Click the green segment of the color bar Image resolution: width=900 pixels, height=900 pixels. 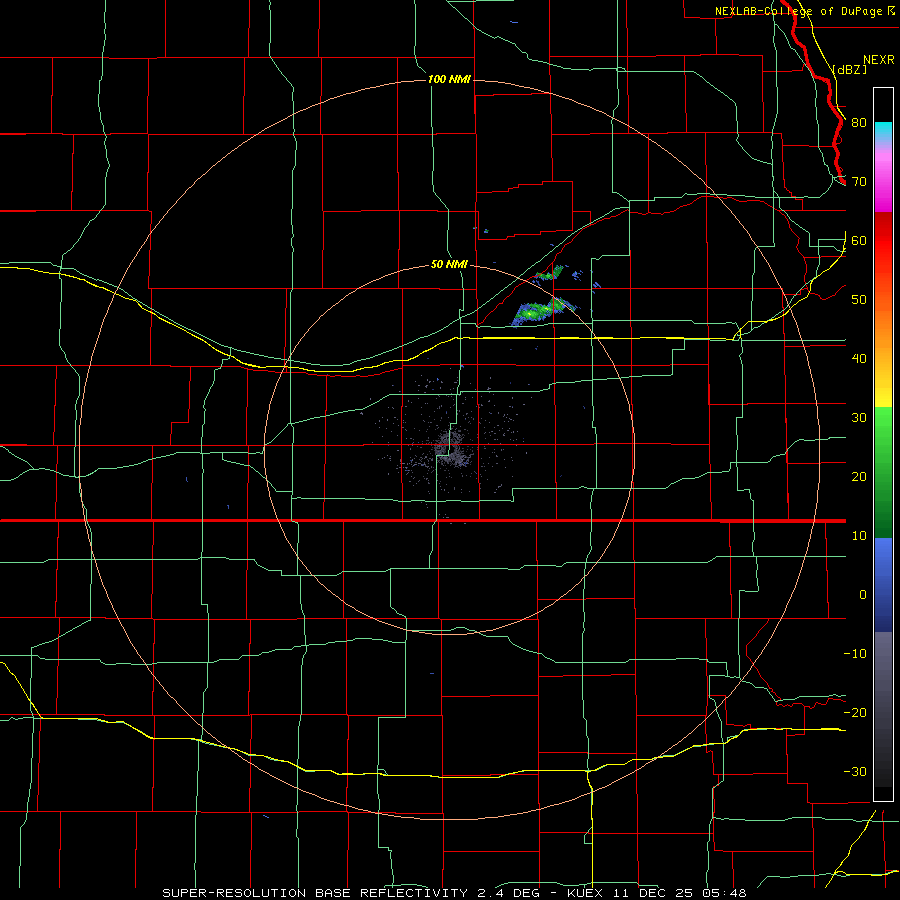pos(883,472)
